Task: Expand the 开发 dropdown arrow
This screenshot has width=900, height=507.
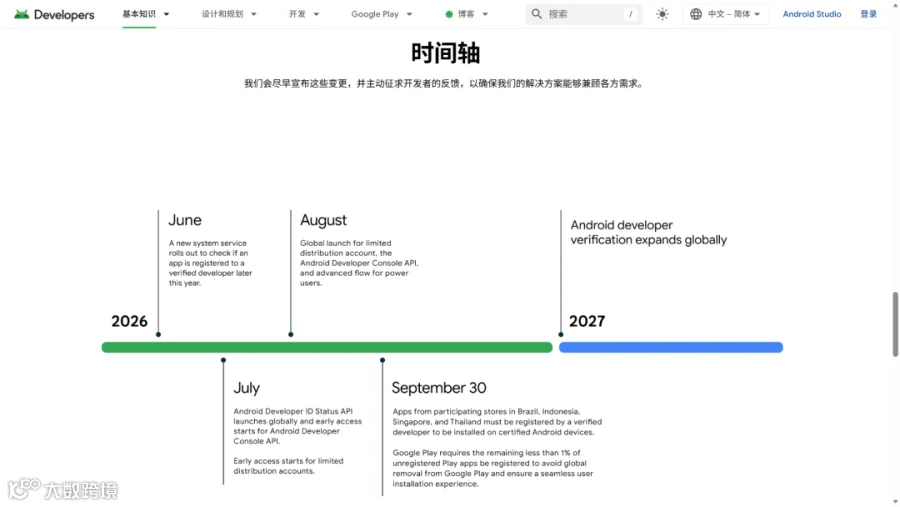Action: (316, 14)
